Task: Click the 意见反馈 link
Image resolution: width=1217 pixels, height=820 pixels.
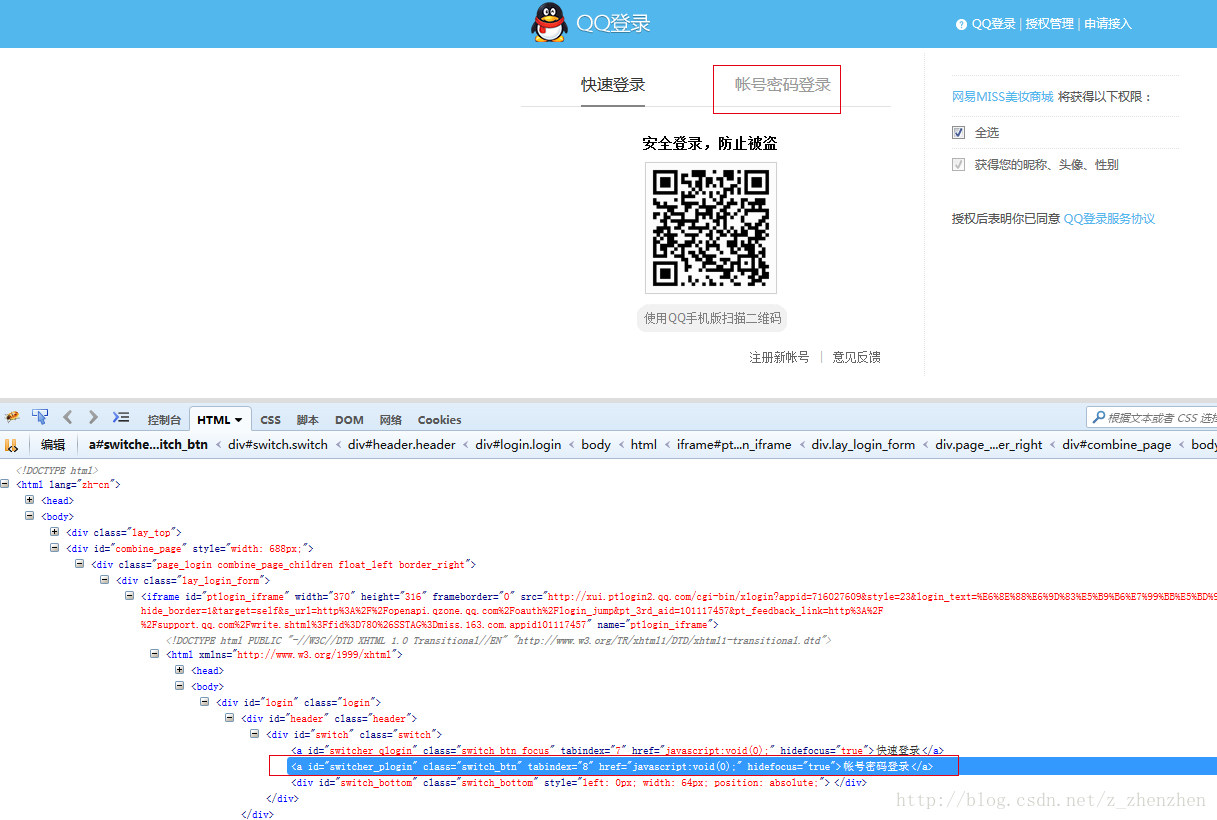Action: coord(857,357)
